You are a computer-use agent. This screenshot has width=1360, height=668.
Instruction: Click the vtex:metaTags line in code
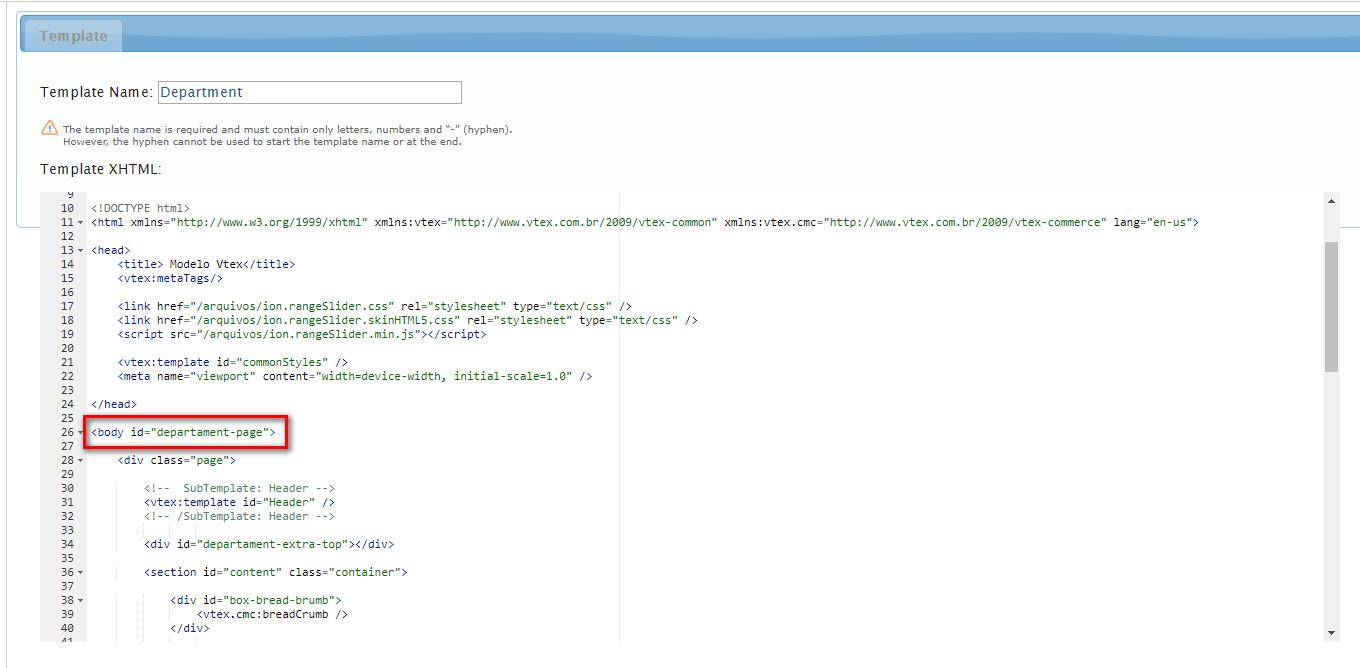[170, 278]
